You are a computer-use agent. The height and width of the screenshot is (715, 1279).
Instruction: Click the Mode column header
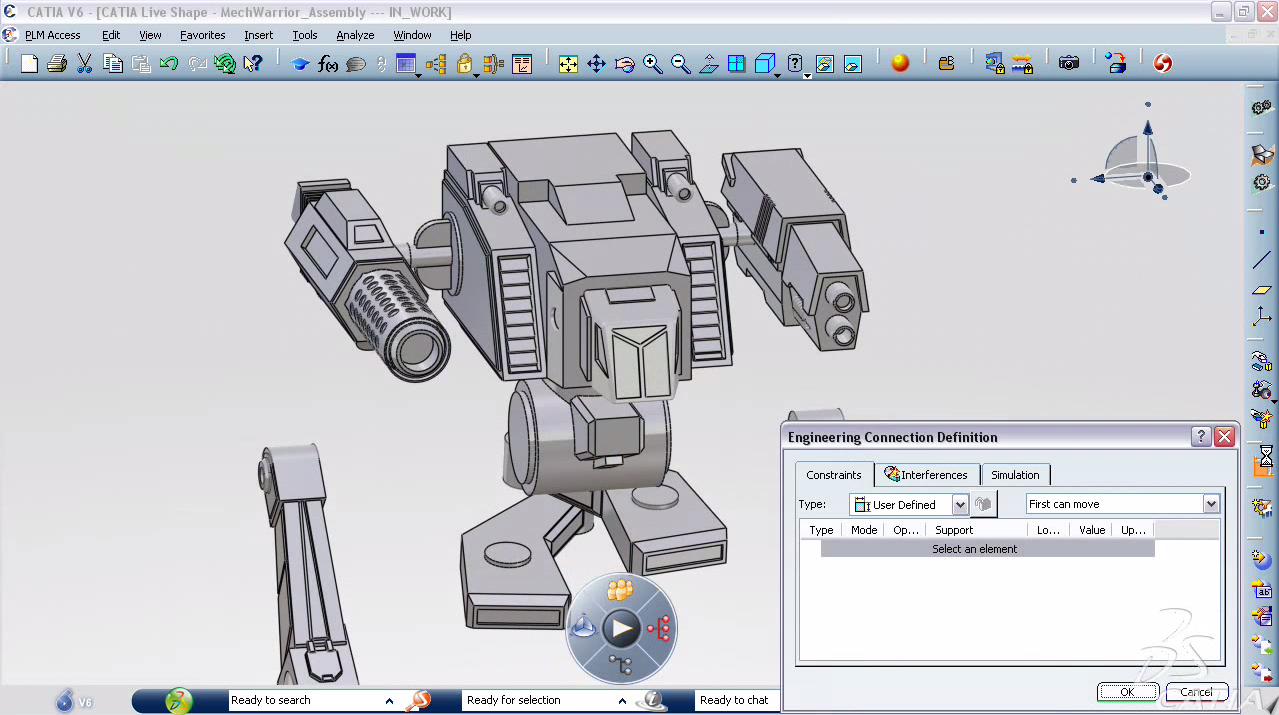point(864,530)
